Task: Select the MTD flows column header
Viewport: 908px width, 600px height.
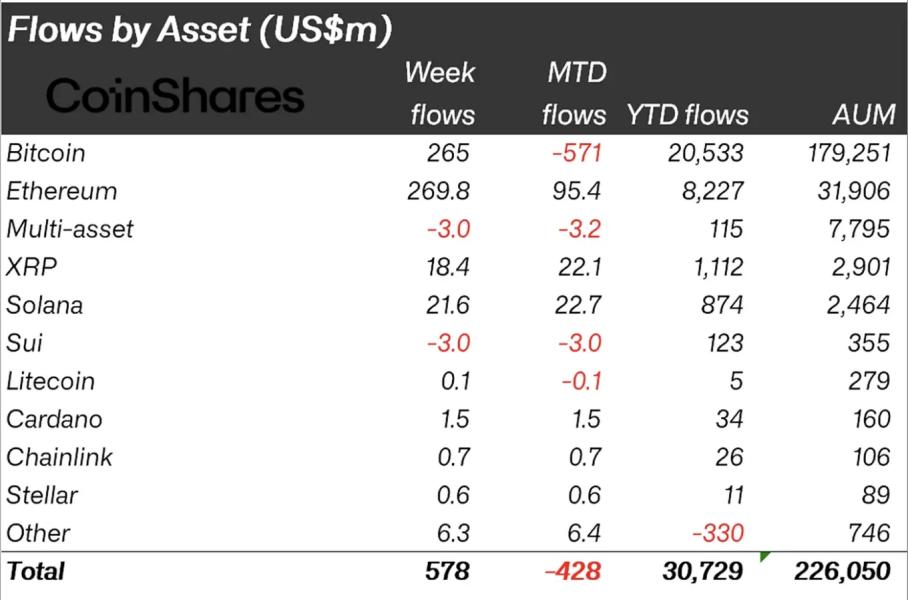Action: click(573, 93)
